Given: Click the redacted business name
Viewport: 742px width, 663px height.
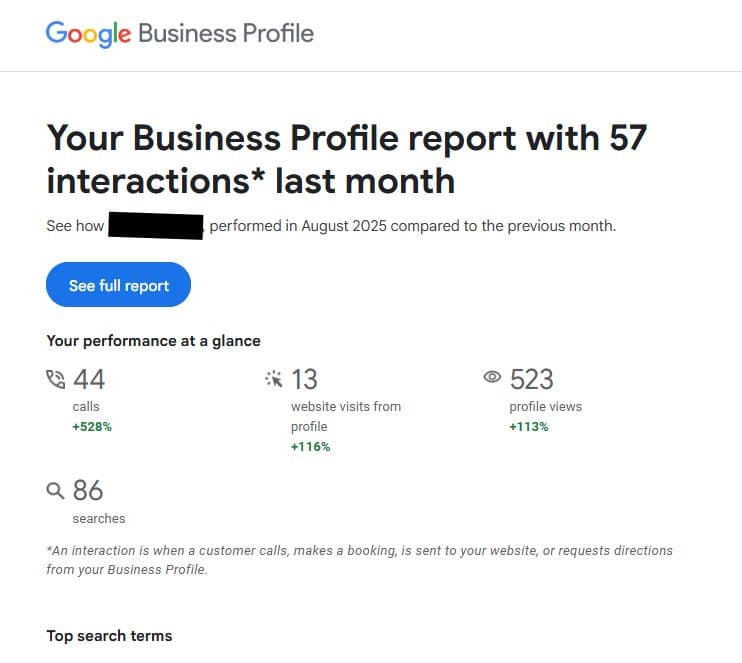Looking at the screenshot, I should pyautogui.click(x=155, y=226).
